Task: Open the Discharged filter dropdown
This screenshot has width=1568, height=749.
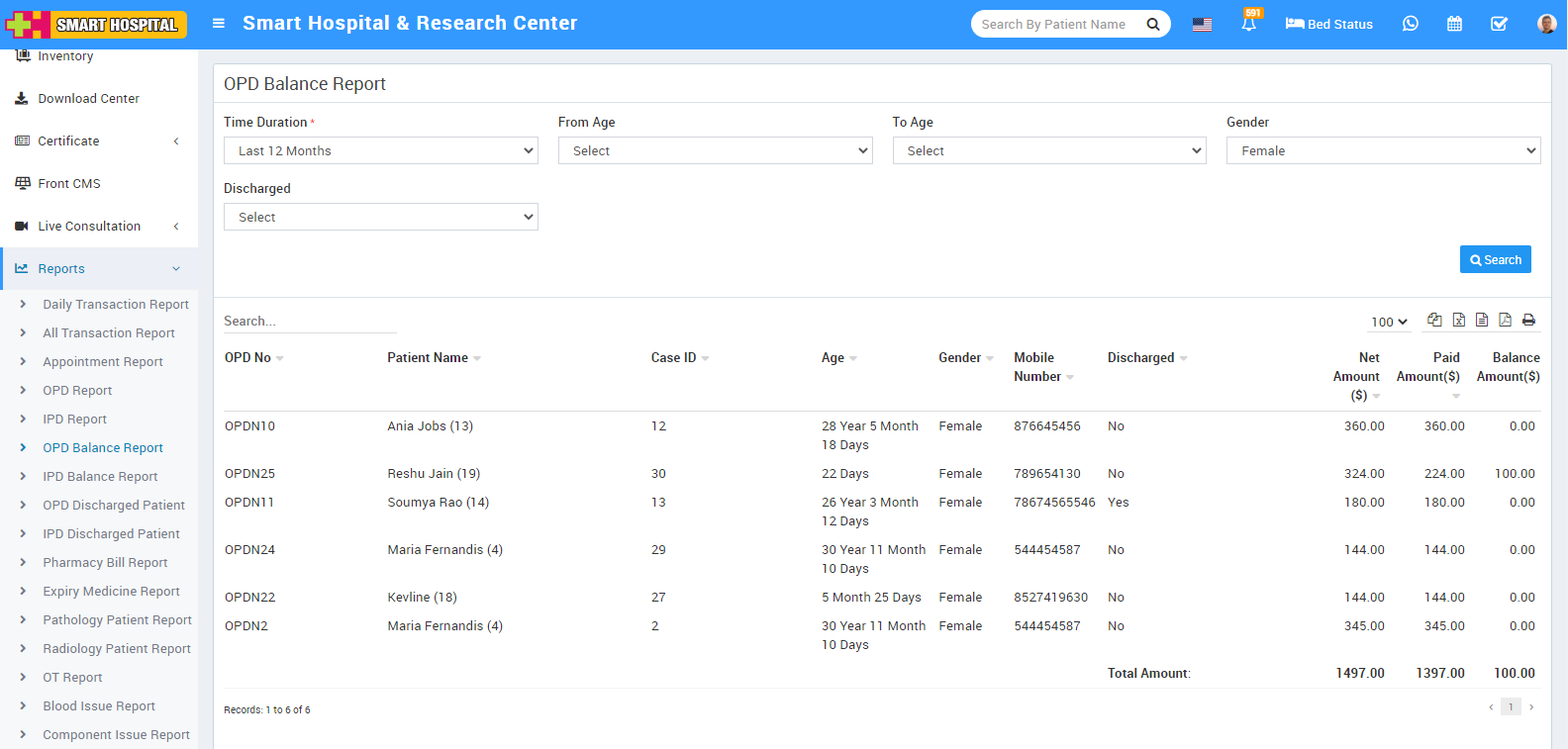Action: coord(381,217)
